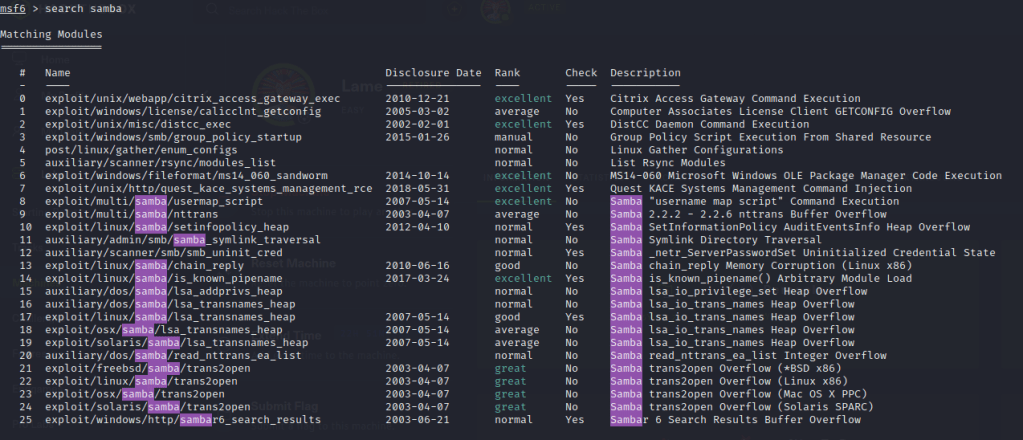
Task: Click the Name column header
Action: tap(58, 74)
